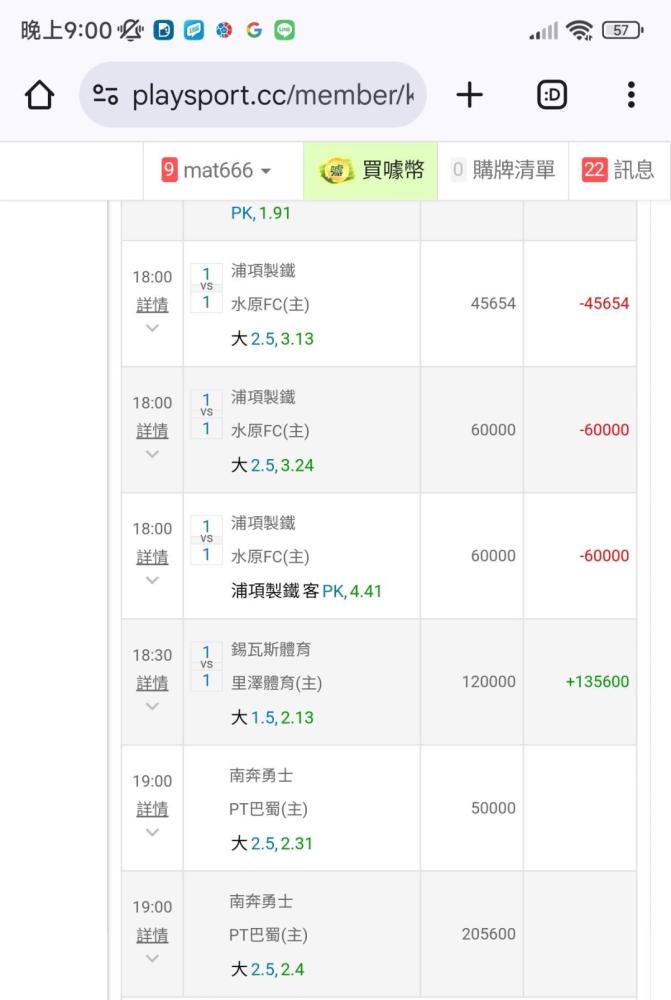Tap the 18:30 match 1 vs 1 score box
Image resolution: width=671 pixels, height=1000 pixels.
[206, 667]
